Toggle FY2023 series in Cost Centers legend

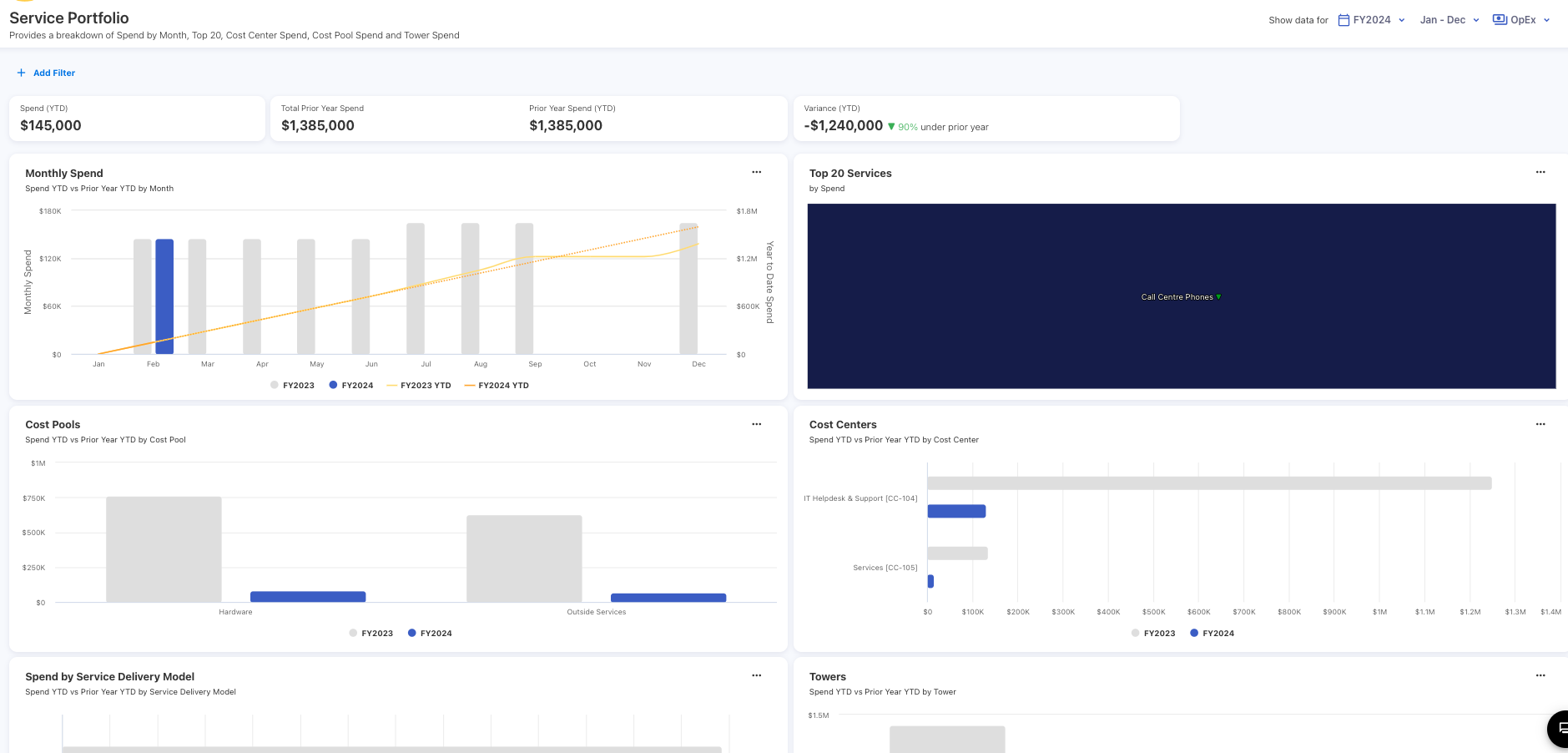click(x=1153, y=634)
